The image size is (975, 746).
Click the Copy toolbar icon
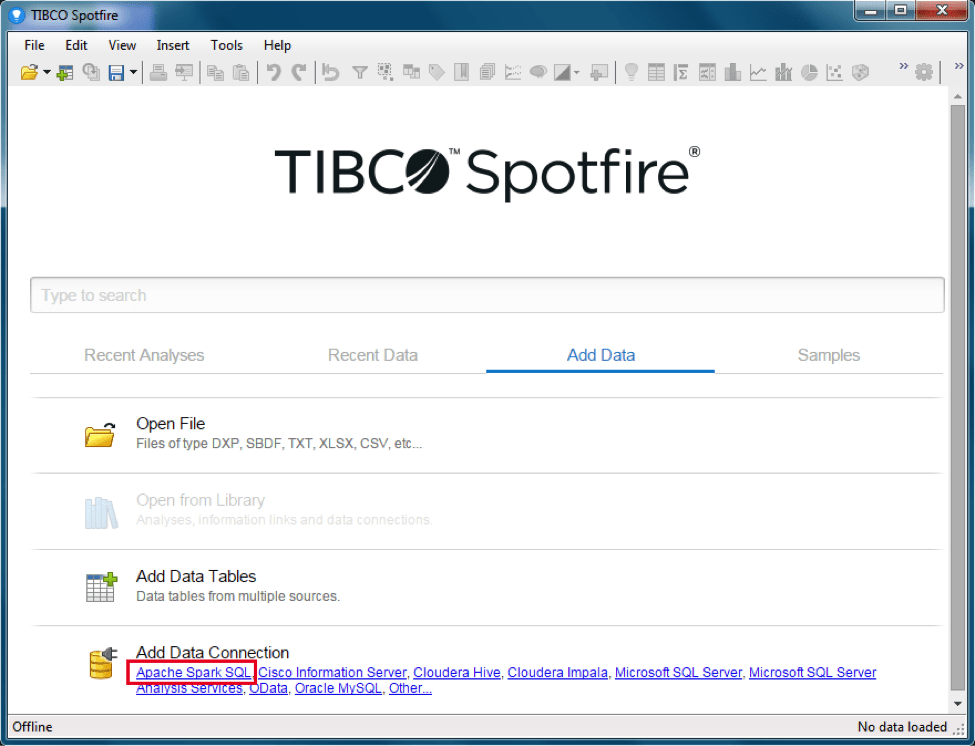(x=215, y=73)
